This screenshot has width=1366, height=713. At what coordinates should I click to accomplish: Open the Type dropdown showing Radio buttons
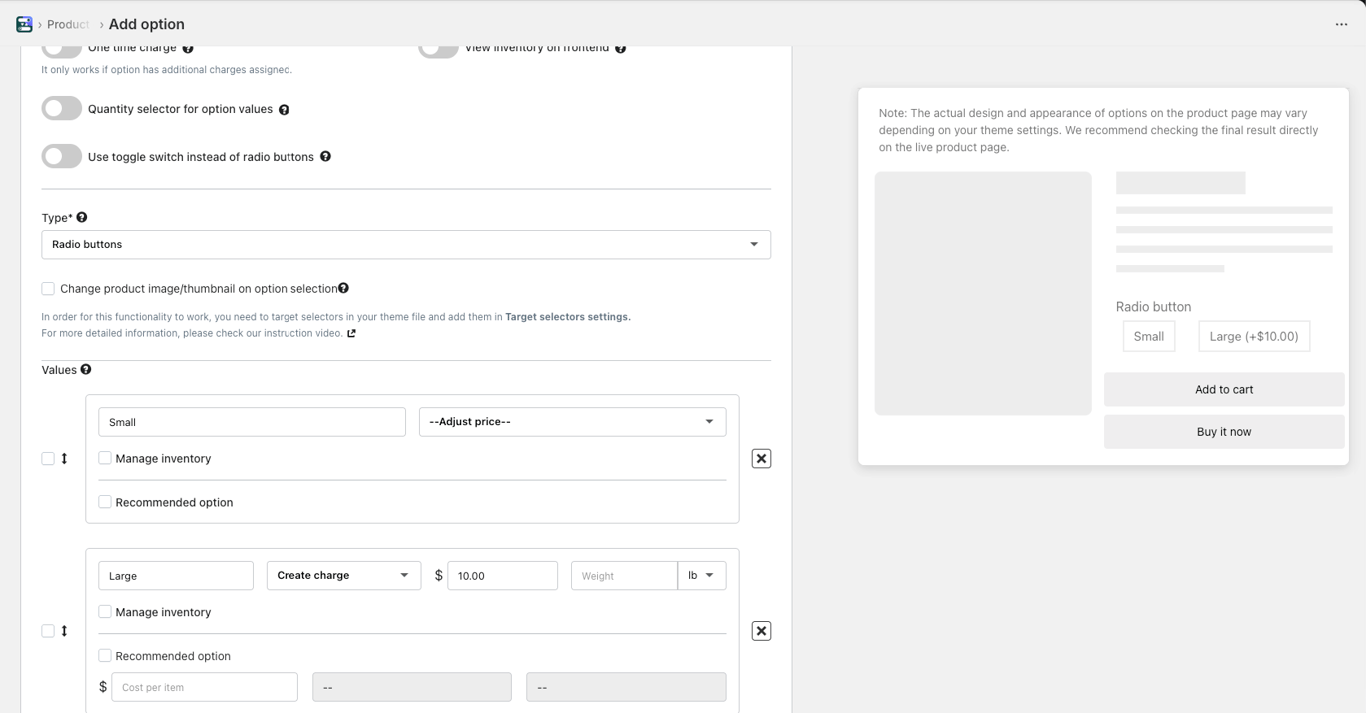pyautogui.click(x=405, y=245)
